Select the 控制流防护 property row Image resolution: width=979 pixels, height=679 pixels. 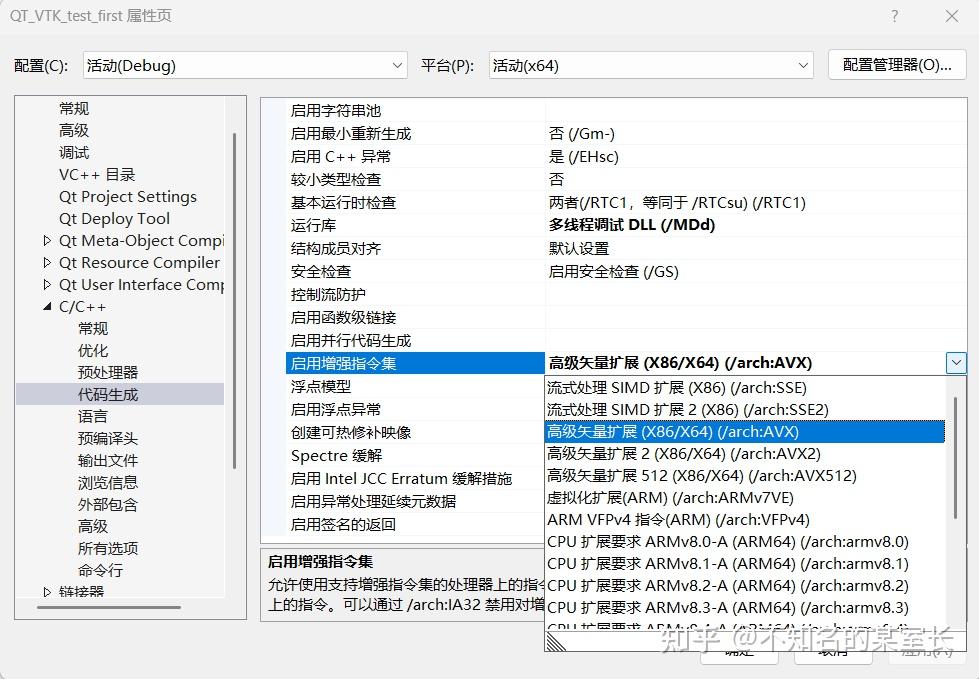tap(626, 295)
